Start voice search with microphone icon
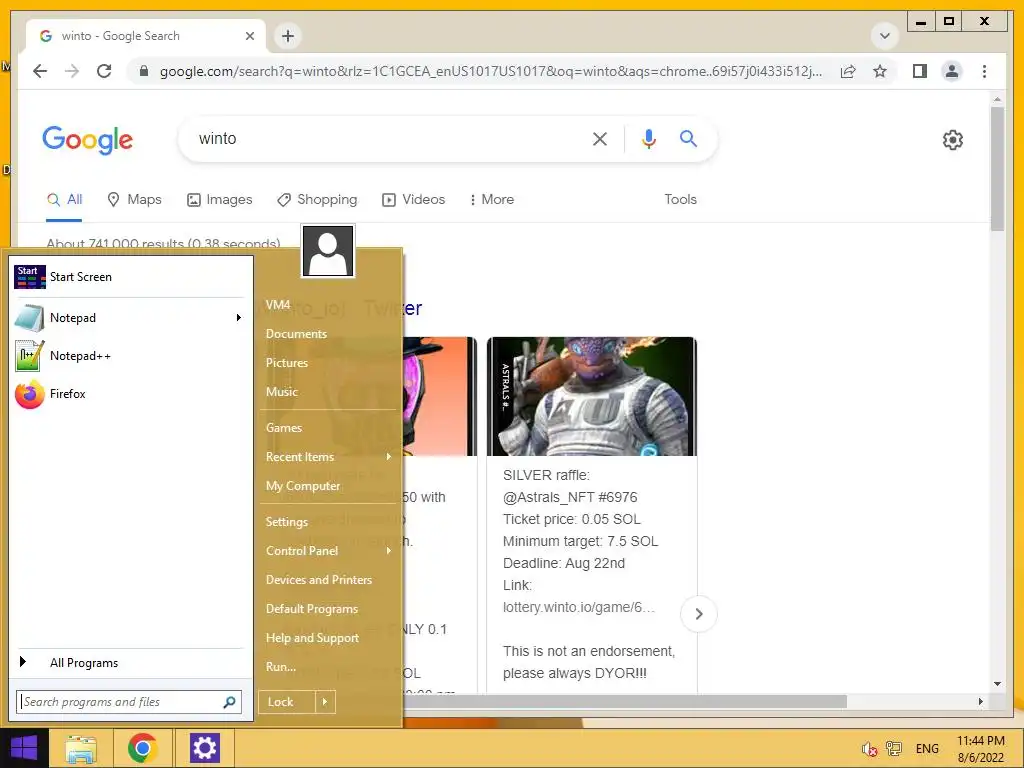Screen dimensions: 1024x768 click(x=648, y=138)
